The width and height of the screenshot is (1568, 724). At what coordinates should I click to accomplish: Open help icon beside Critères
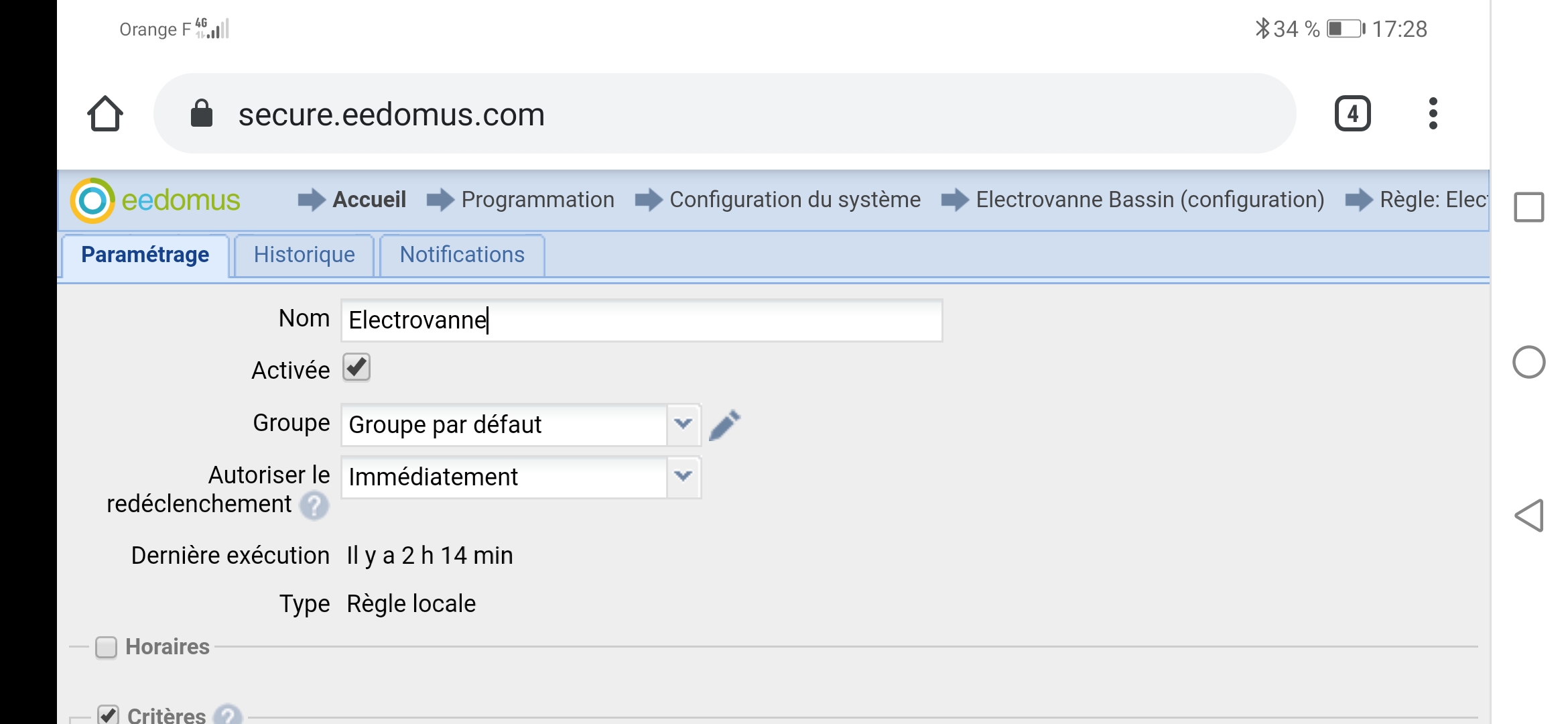point(228,715)
